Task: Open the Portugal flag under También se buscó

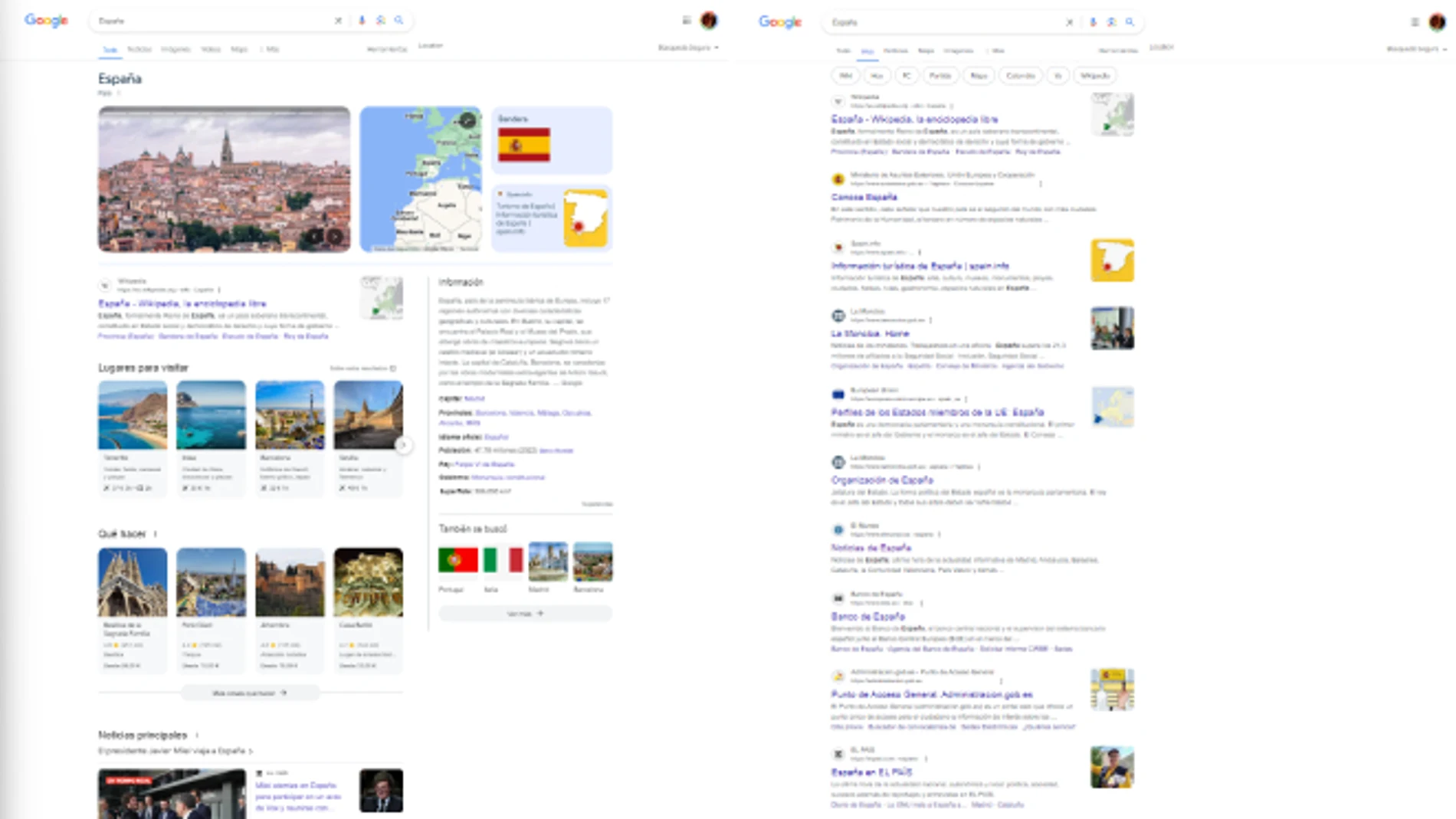Action: pos(458,560)
